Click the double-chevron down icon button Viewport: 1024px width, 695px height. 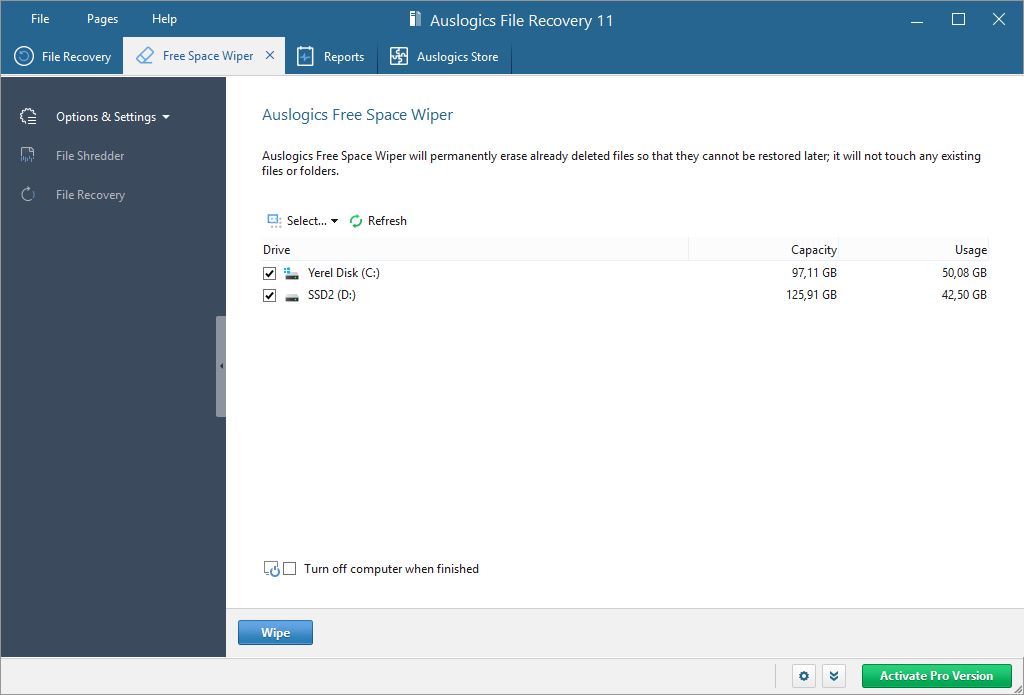point(834,676)
